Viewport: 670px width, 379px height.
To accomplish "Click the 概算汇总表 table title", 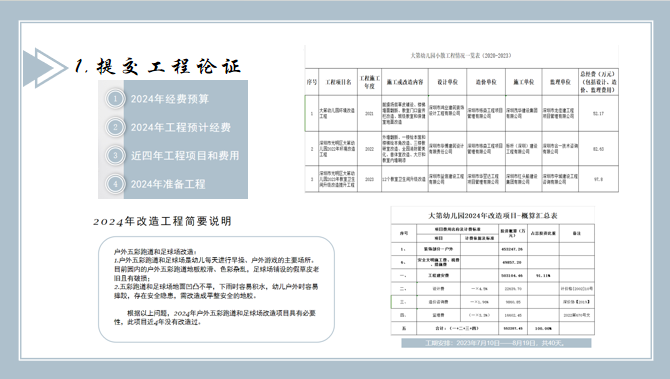I will click(493, 216).
